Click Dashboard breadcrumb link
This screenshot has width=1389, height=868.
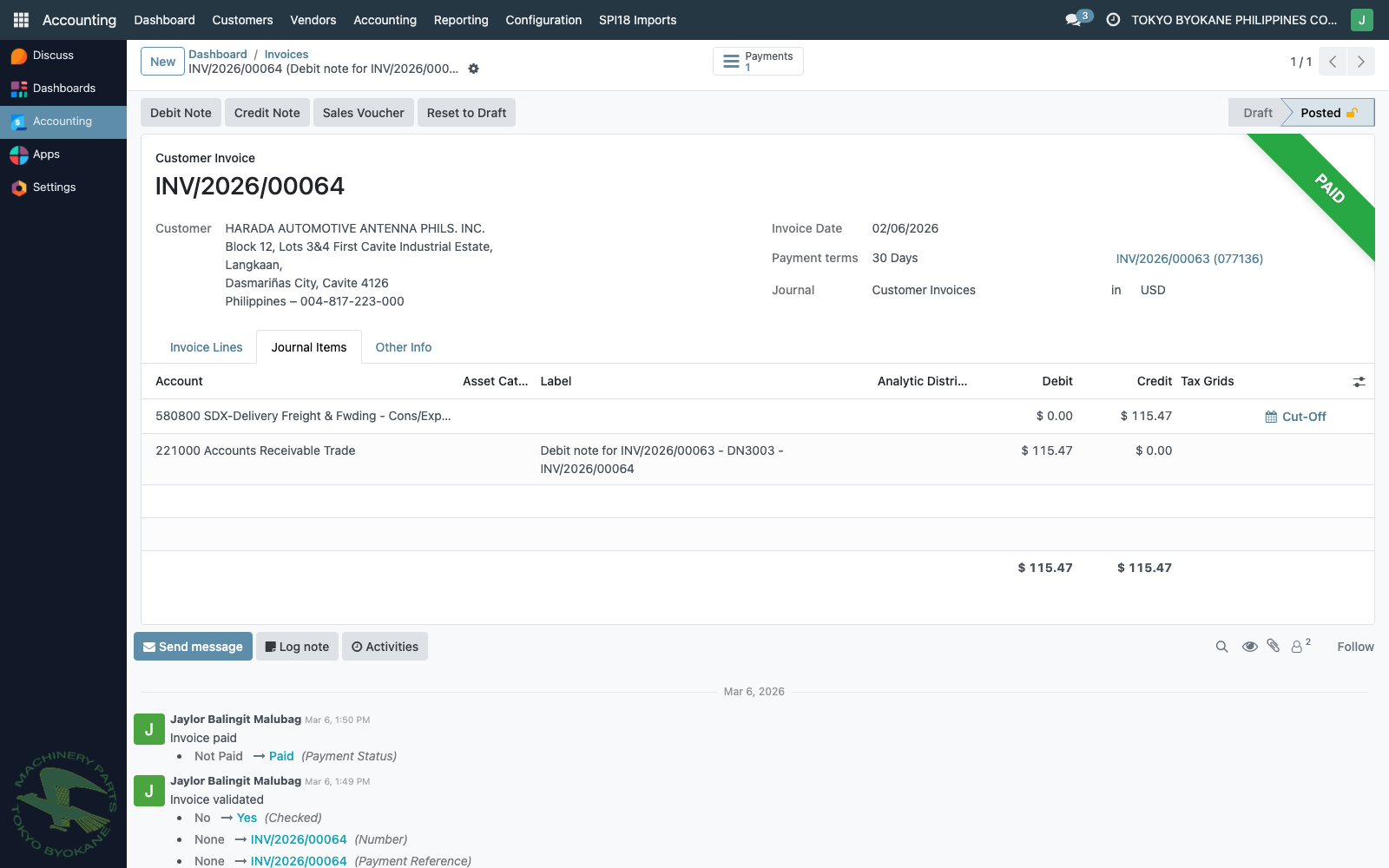[217, 54]
